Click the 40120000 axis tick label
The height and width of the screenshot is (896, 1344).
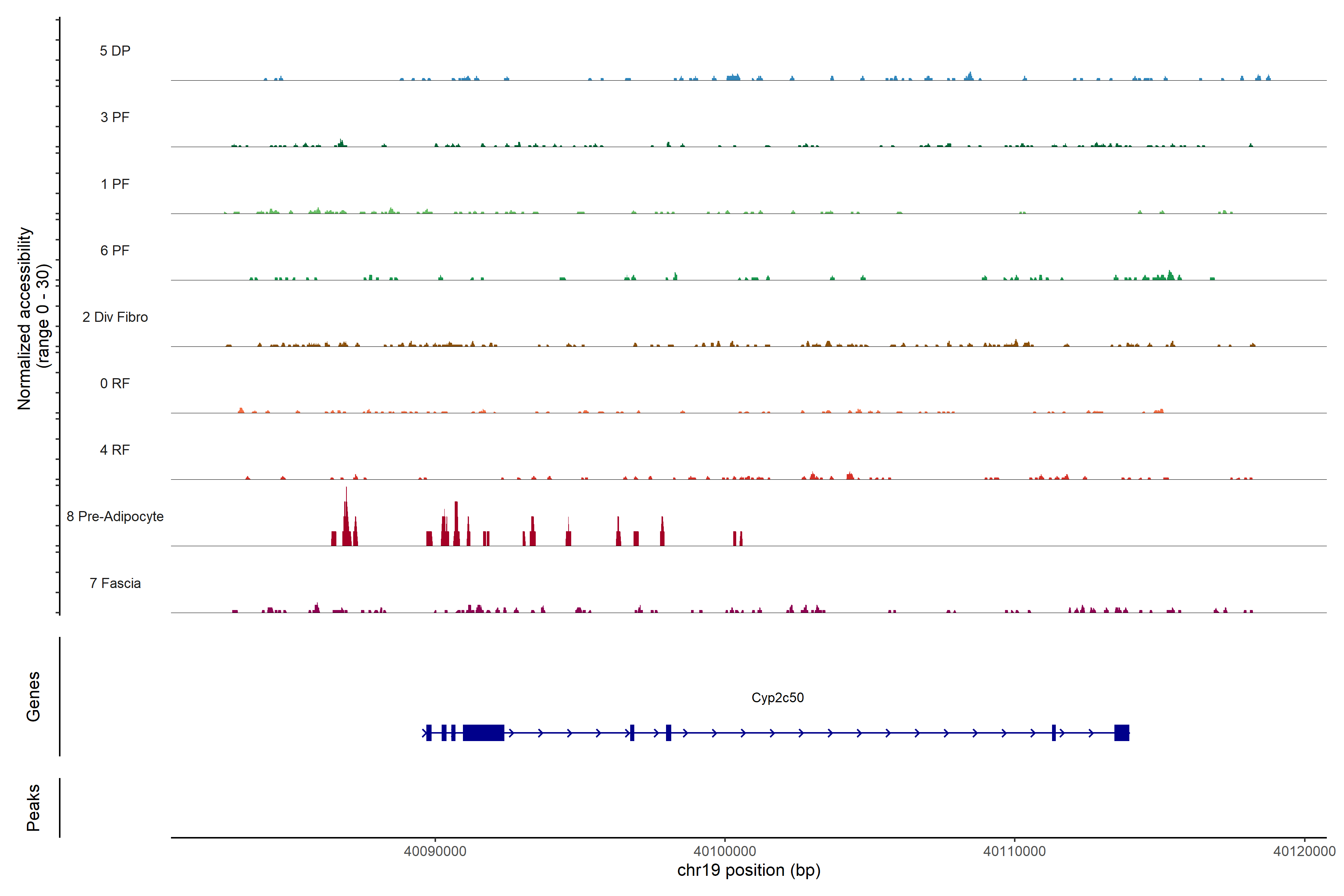(1304, 851)
